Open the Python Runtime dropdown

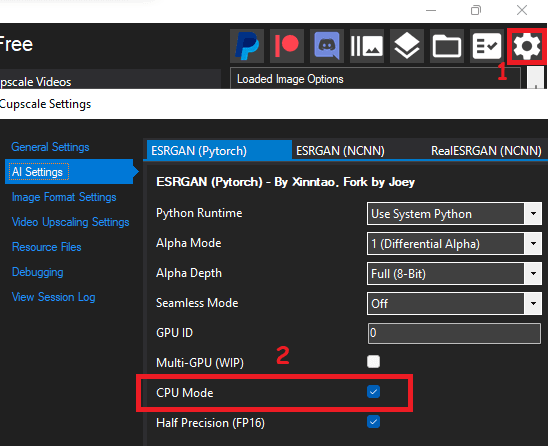(x=454, y=214)
